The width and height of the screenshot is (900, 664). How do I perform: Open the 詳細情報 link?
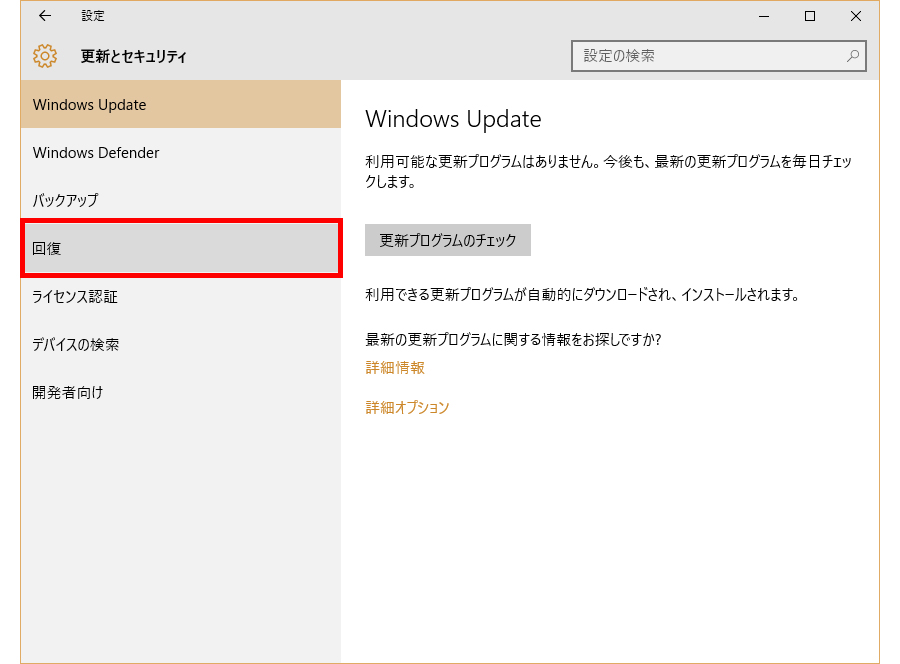(395, 368)
